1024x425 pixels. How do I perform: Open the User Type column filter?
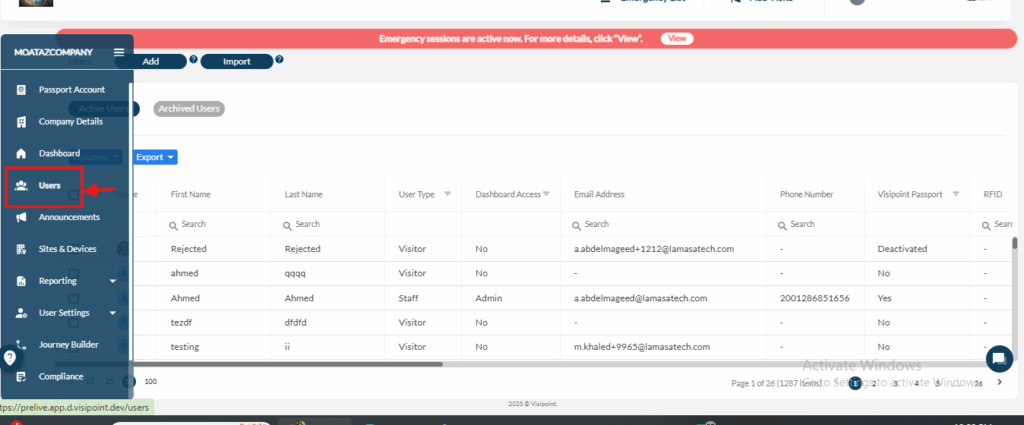tap(447, 194)
